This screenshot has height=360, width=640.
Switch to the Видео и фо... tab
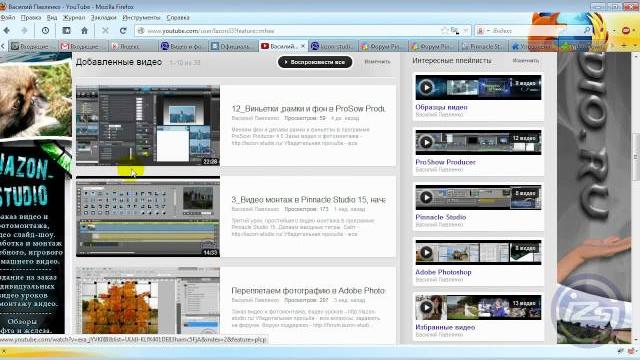coord(184,47)
